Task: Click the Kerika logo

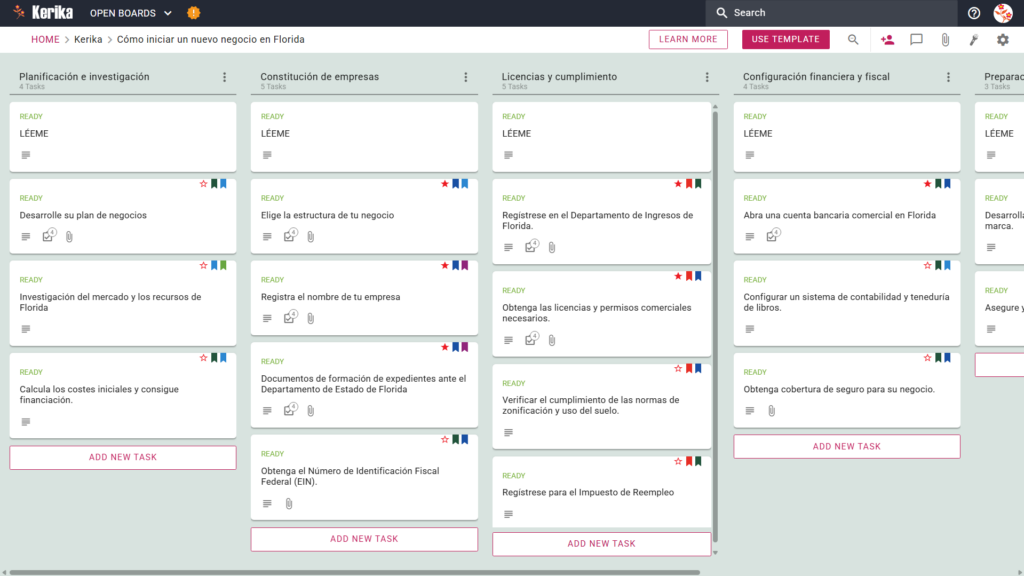Action: (44, 12)
